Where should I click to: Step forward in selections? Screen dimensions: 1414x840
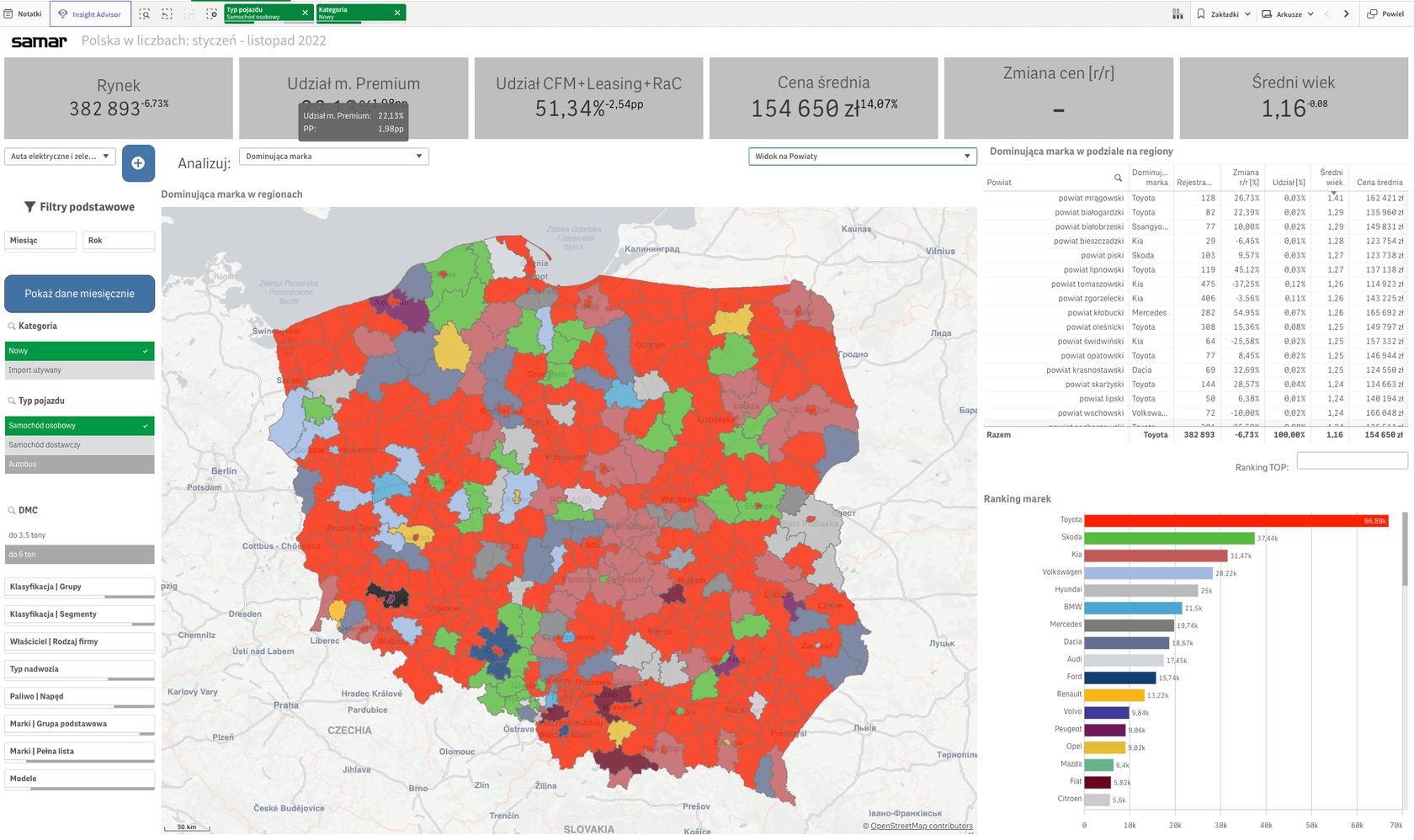click(189, 13)
